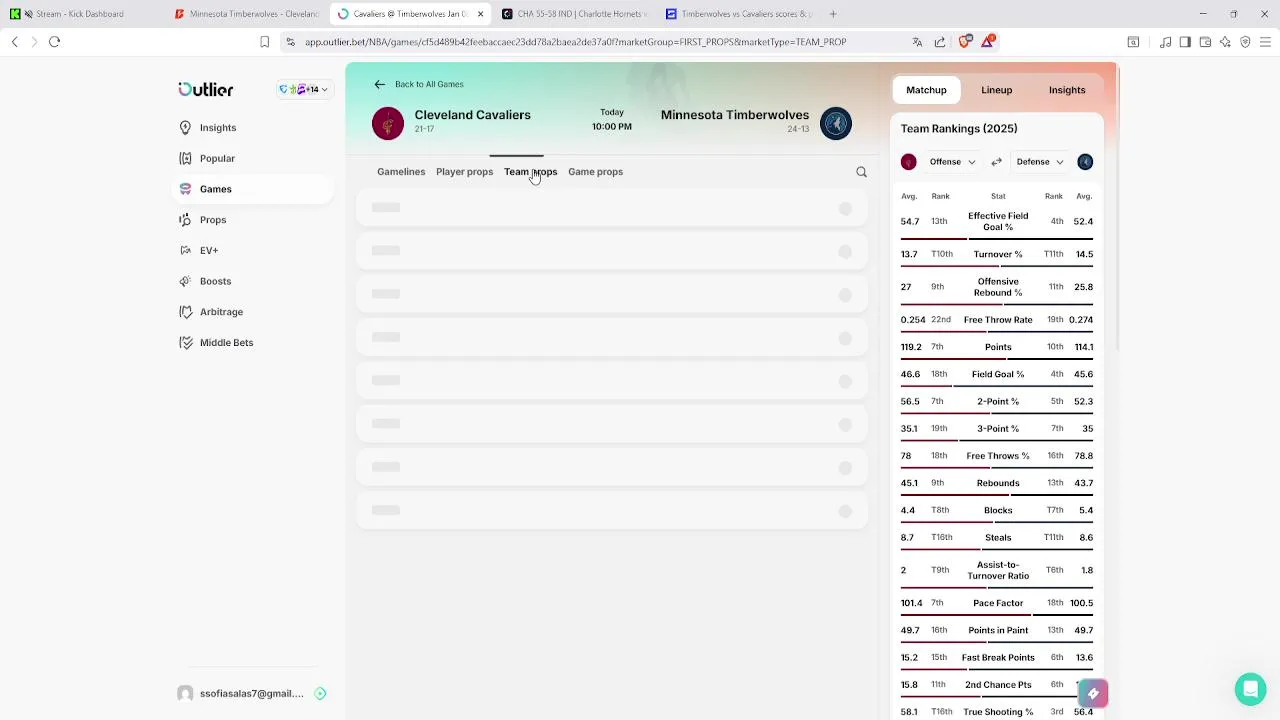The height and width of the screenshot is (720, 1280).
Task: Open Brave Shields panel
Action: click(965, 42)
